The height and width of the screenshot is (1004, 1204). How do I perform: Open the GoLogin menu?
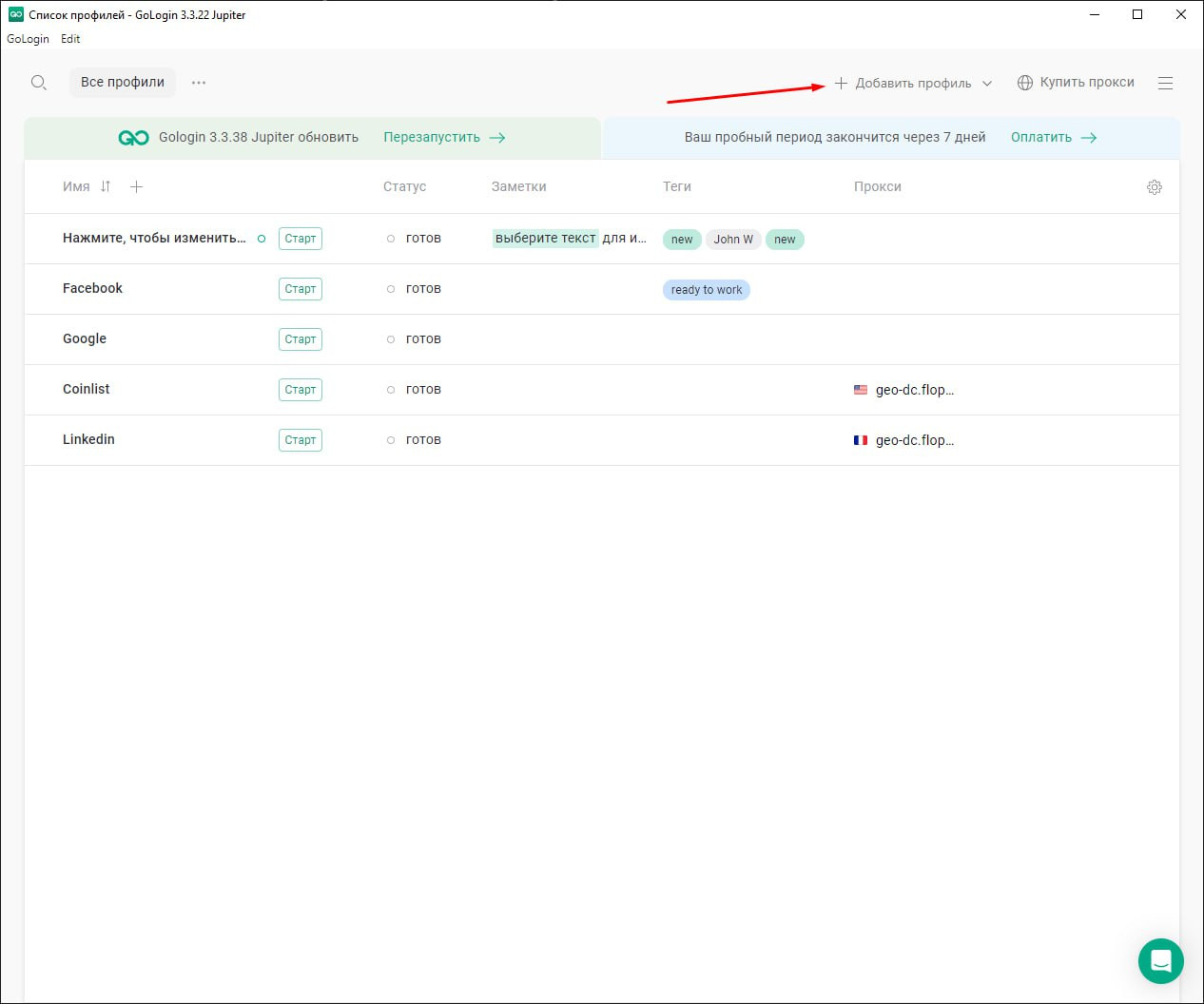(28, 39)
